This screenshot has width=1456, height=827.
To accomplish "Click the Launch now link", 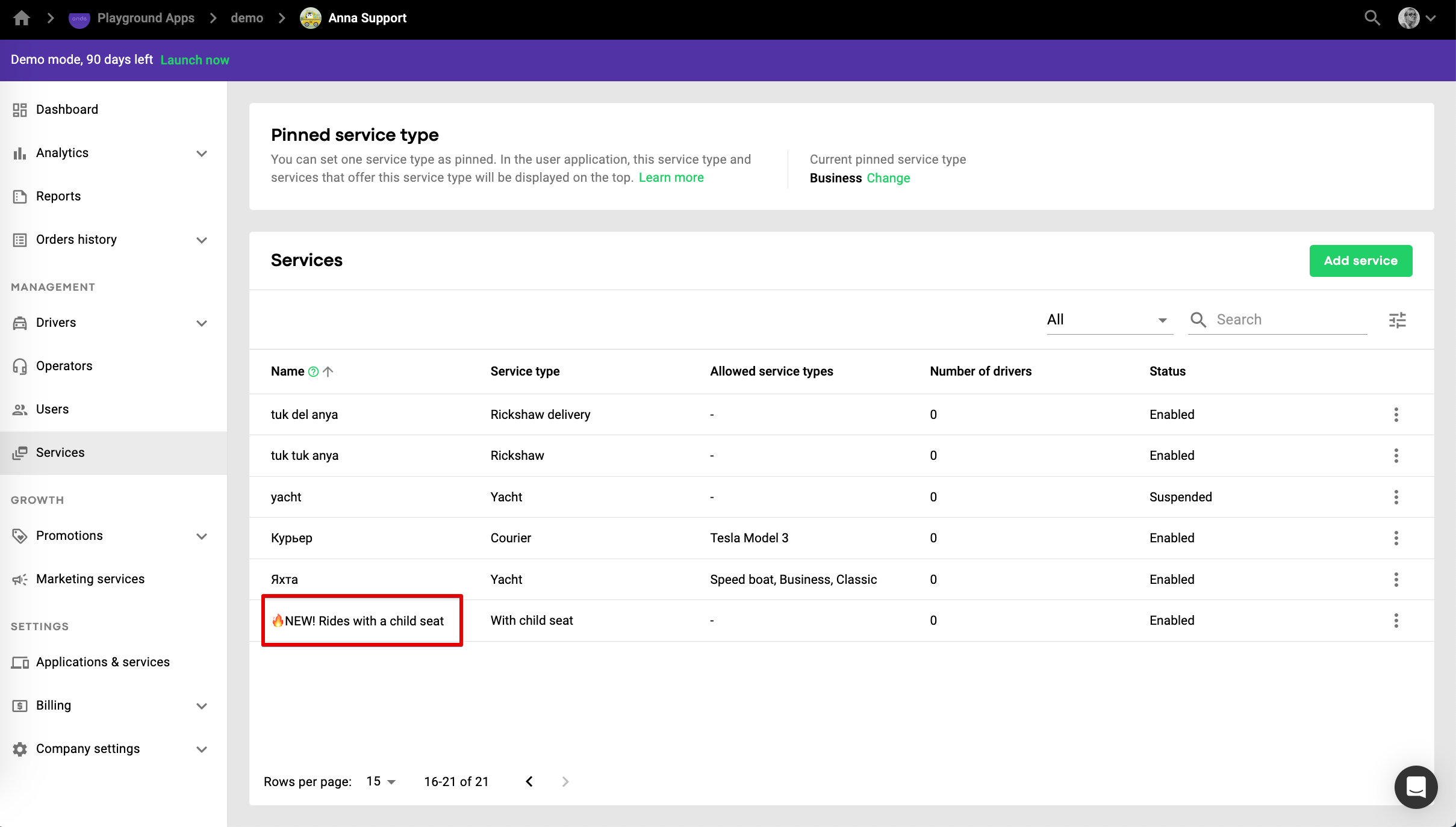I will (x=194, y=60).
